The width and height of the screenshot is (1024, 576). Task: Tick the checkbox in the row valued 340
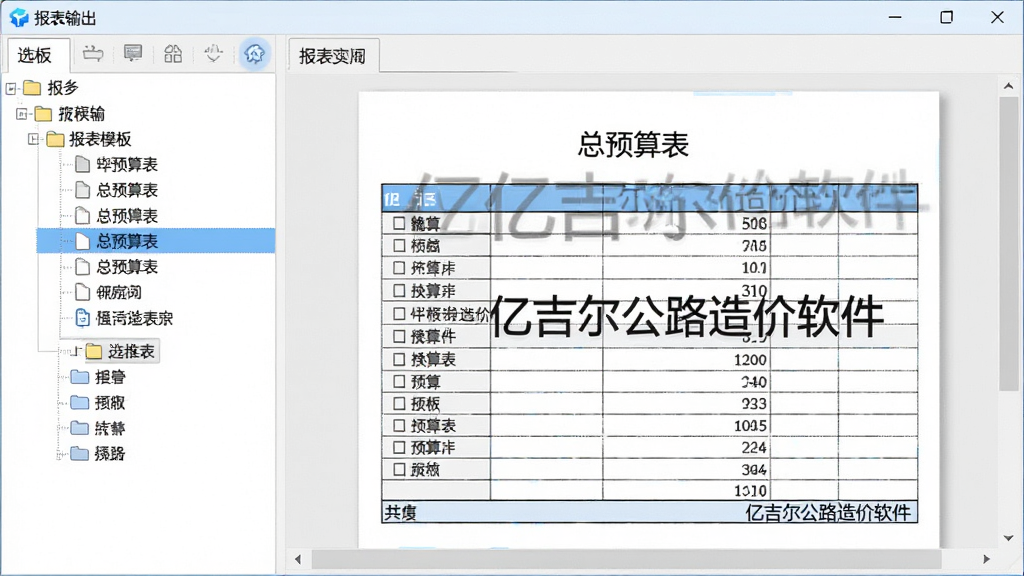[399, 381]
